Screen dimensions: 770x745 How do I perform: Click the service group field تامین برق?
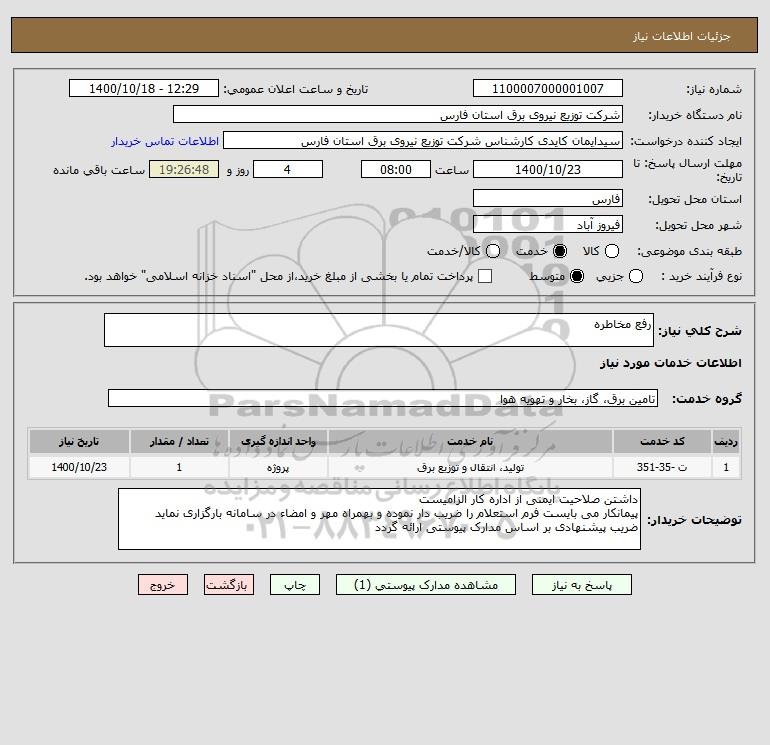(383, 398)
